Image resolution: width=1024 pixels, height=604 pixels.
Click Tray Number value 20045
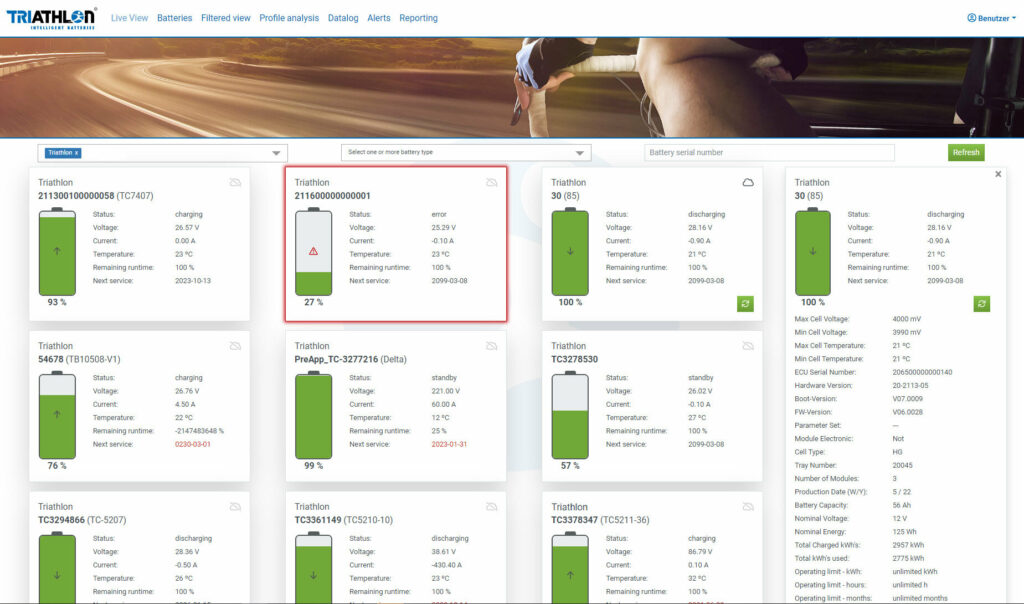click(x=903, y=466)
